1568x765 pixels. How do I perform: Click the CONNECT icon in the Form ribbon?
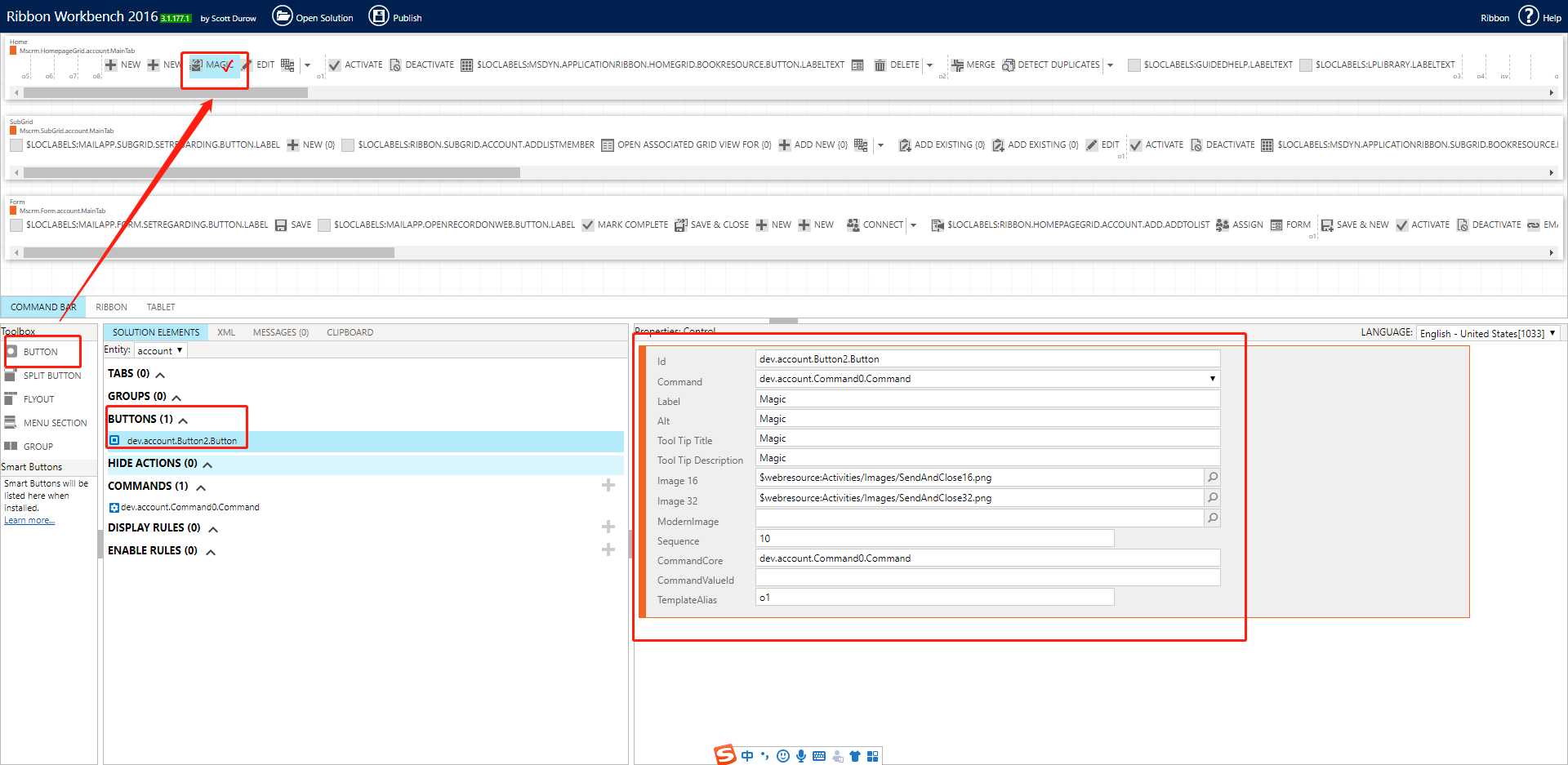(853, 225)
